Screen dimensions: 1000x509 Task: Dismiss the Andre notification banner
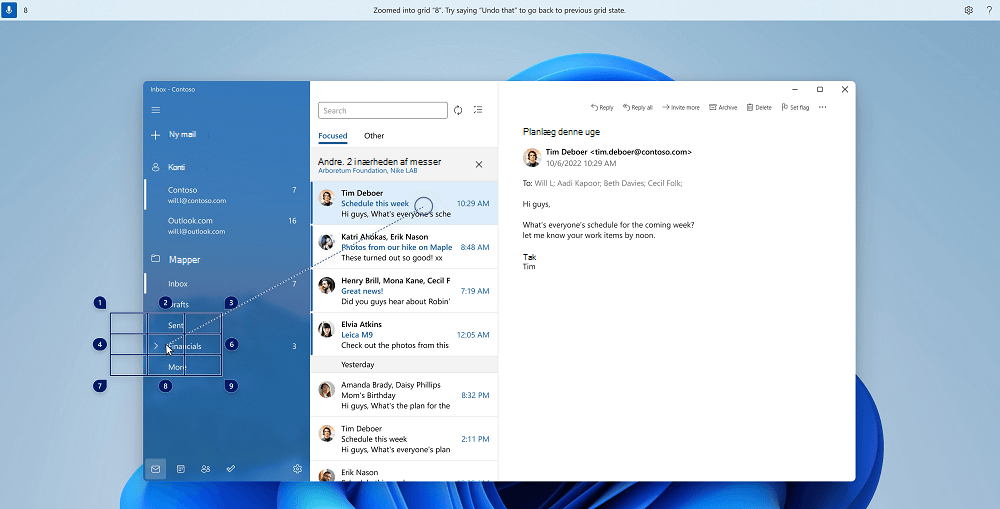point(479,165)
